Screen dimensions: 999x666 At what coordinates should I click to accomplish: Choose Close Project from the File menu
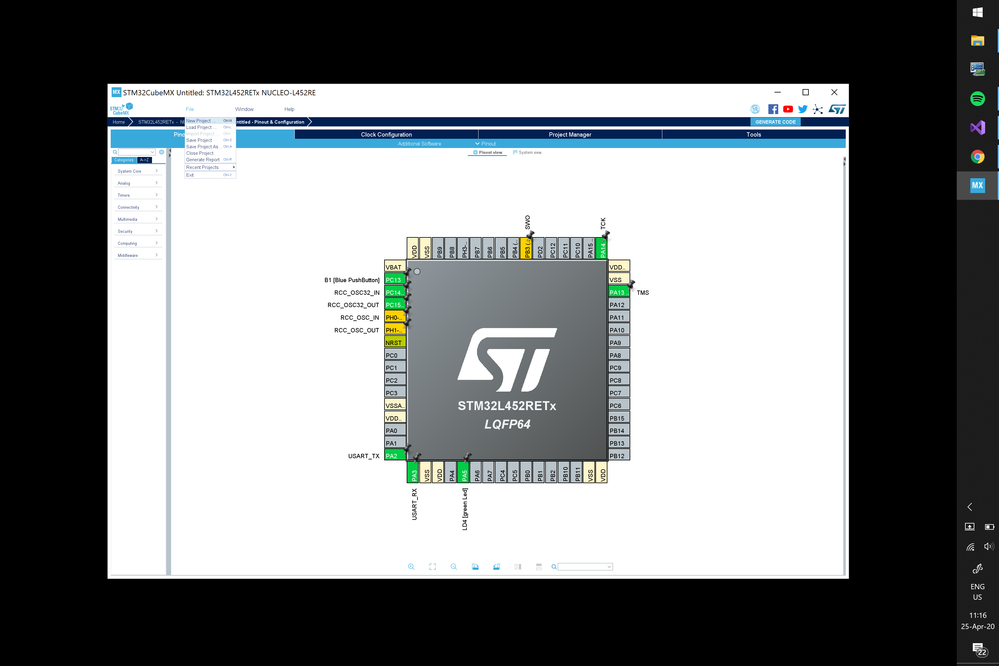(x=210, y=153)
